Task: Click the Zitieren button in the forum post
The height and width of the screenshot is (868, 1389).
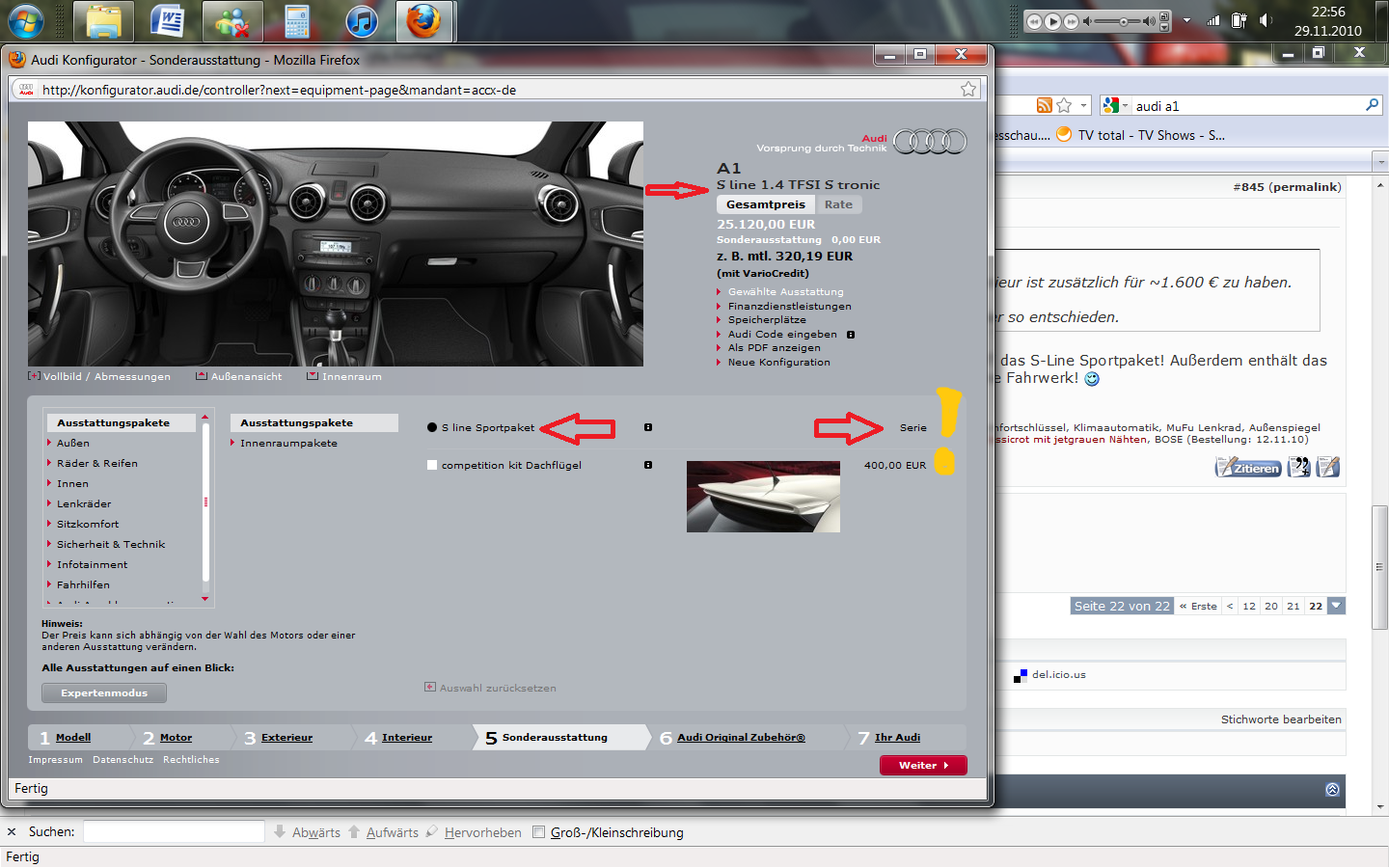Action: (x=1248, y=468)
